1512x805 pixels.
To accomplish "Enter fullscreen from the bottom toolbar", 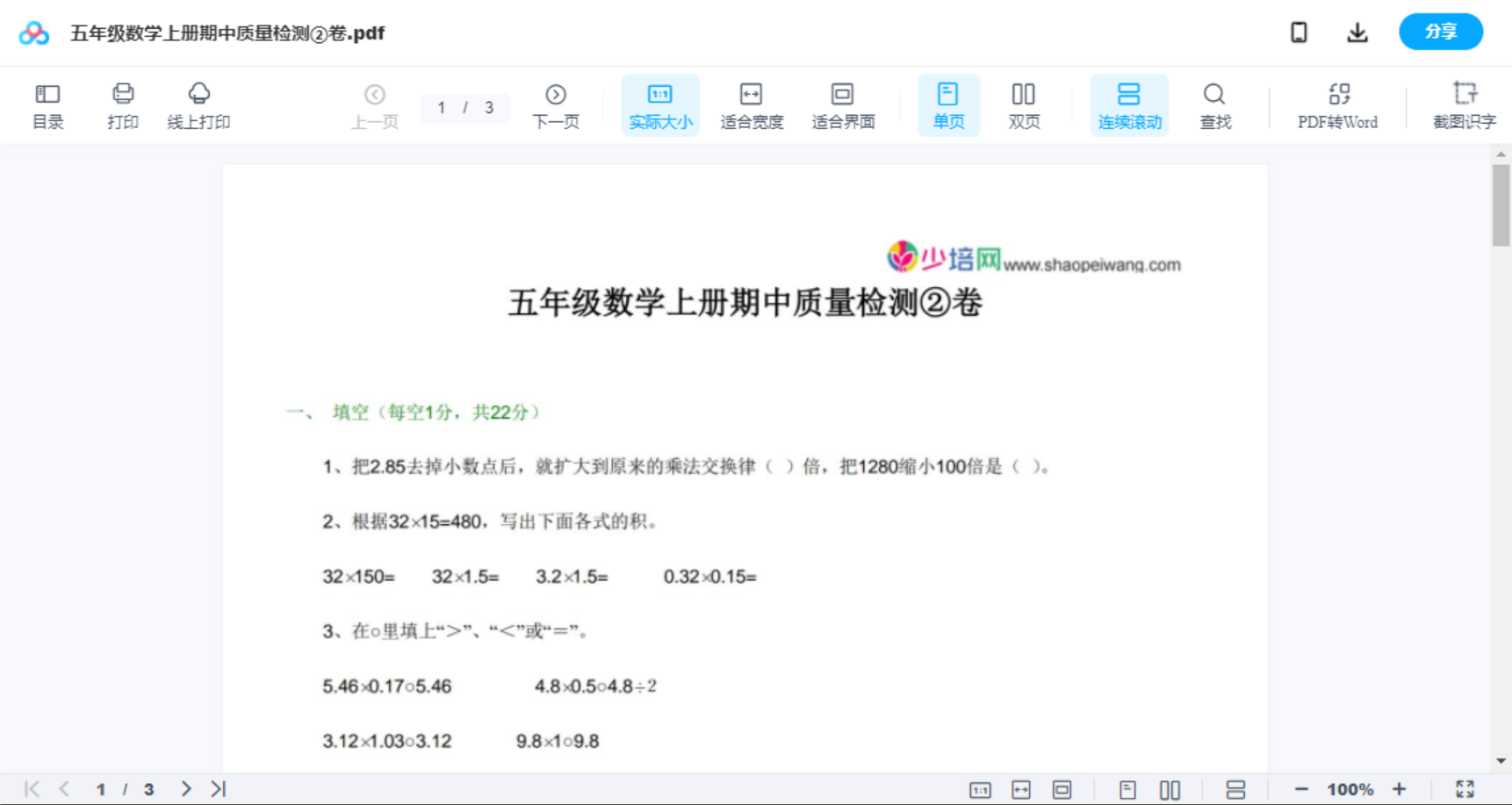I will point(1465,788).
